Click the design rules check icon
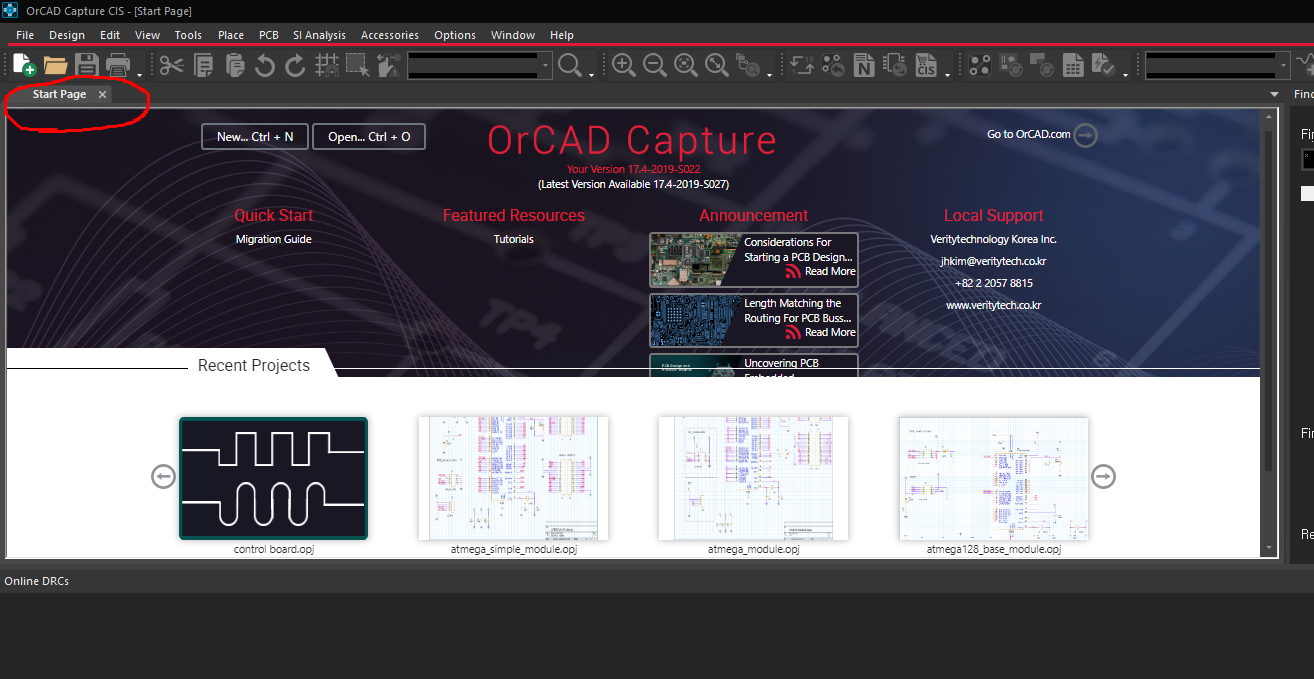The height and width of the screenshot is (679, 1314). click(1104, 66)
